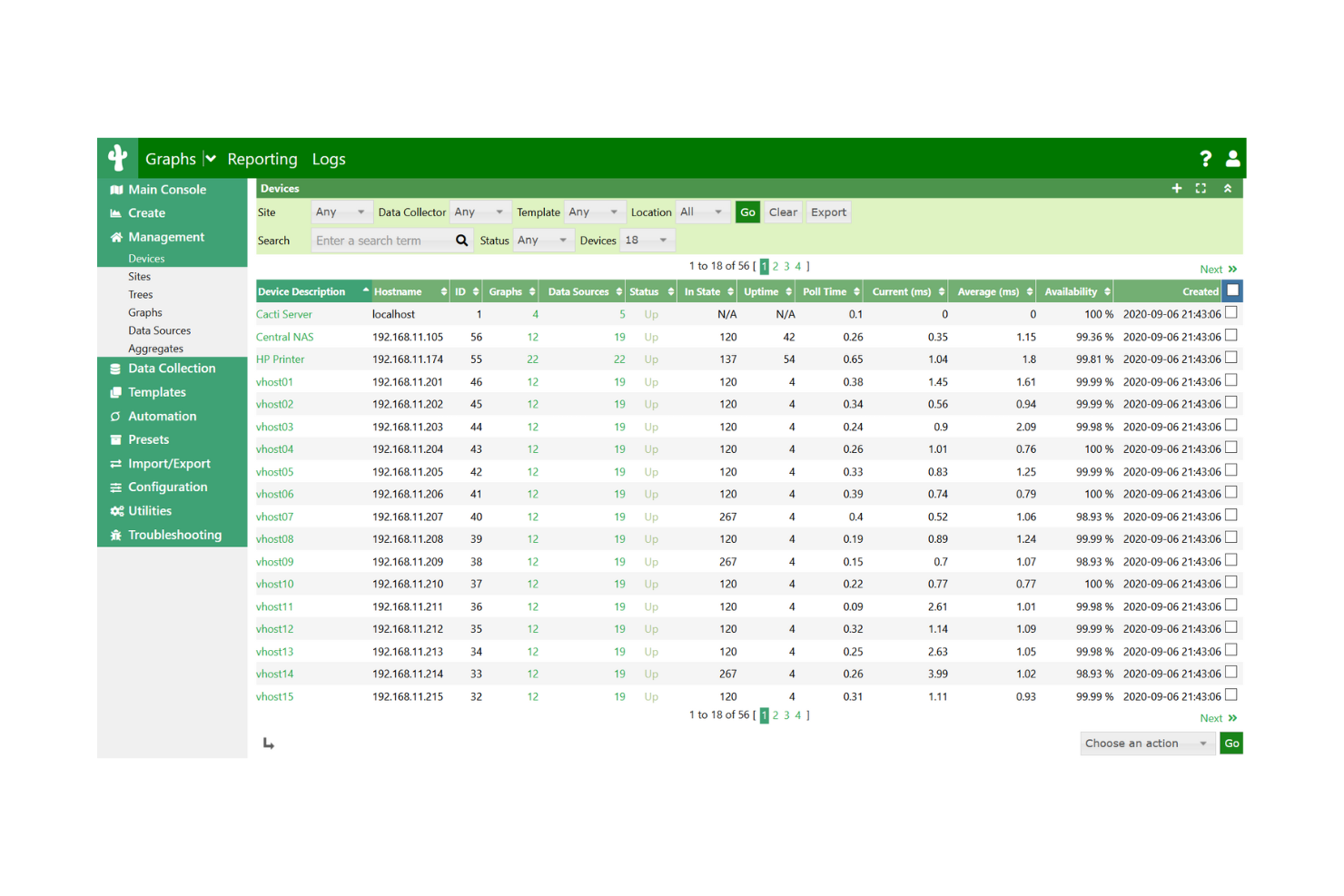Screen dimensions: 1344x896
Task: Collapse the Devices panel via double-chevron icon
Action: click(x=1228, y=188)
